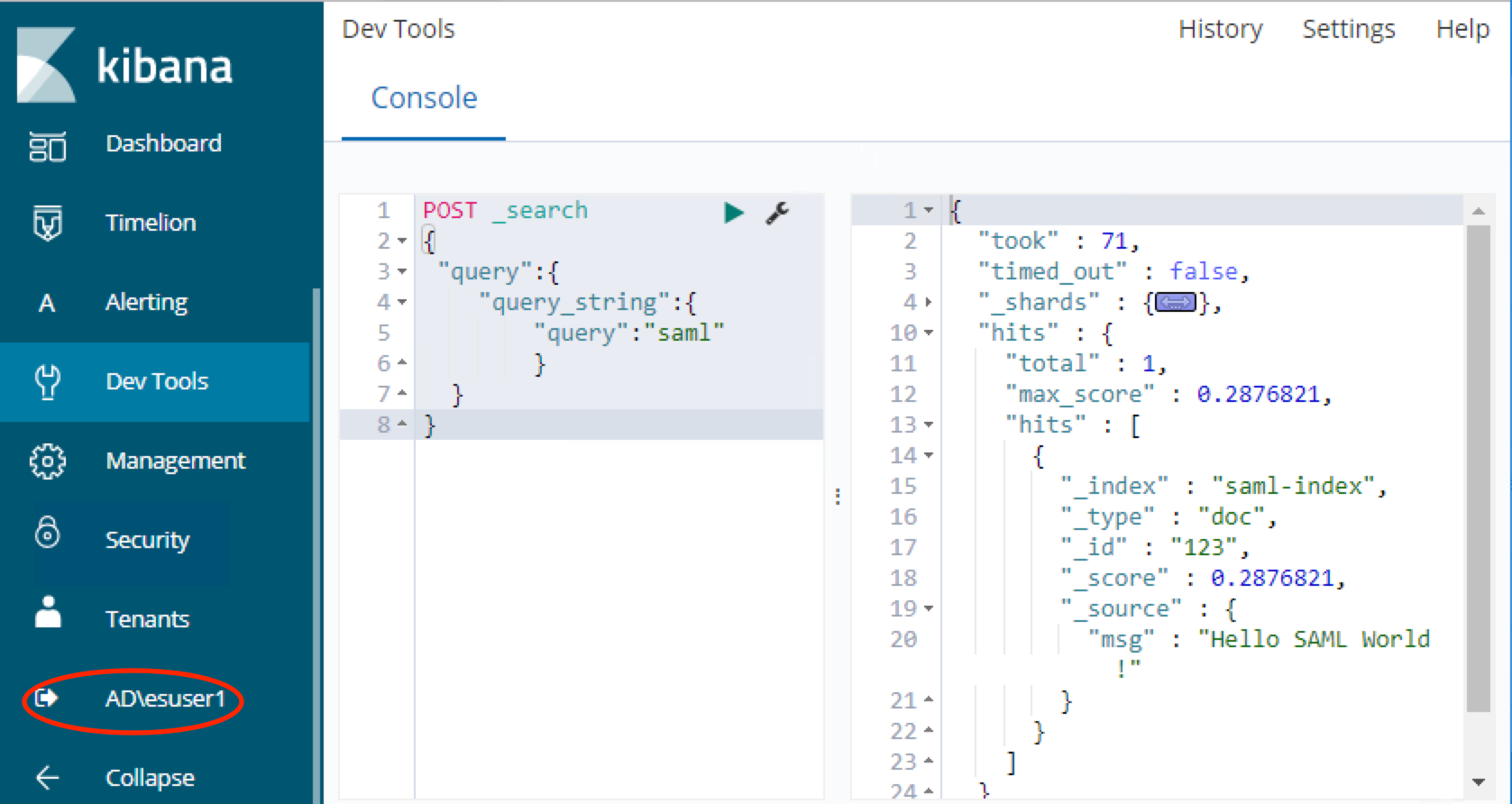Image resolution: width=1512 pixels, height=804 pixels.
Task: Log out via the AD\esuser1 link
Action: pos(165,699)
